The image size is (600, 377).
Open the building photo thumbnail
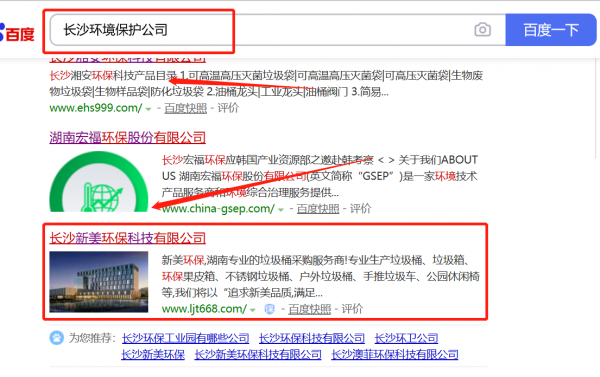tap(99, 282)
